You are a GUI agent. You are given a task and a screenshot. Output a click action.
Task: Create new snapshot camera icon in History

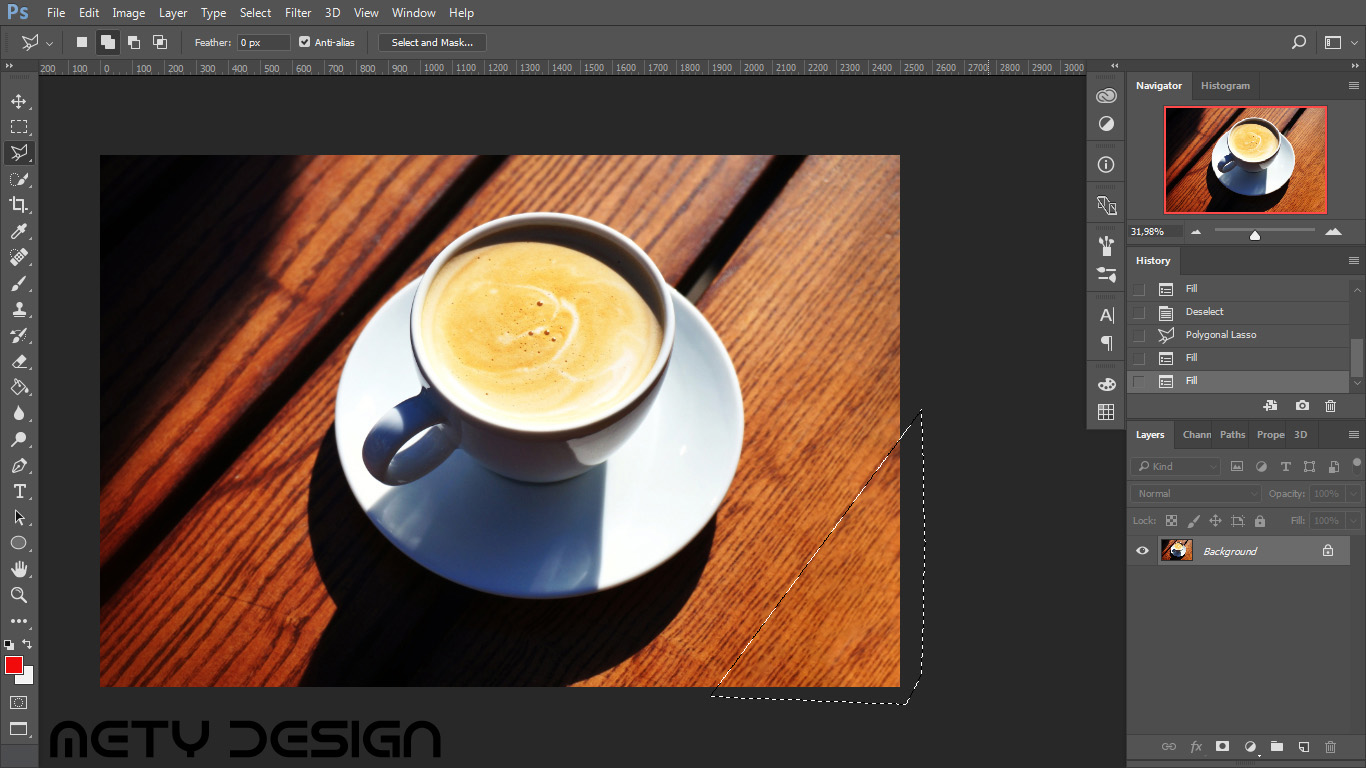1302,406
